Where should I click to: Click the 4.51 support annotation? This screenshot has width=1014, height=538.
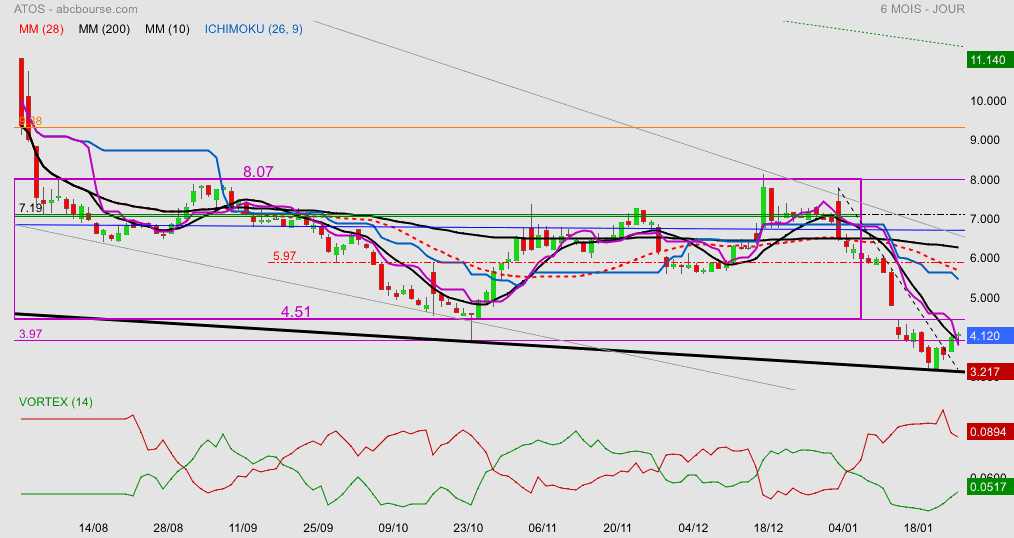pyautogui.click(x=298, y=312)
